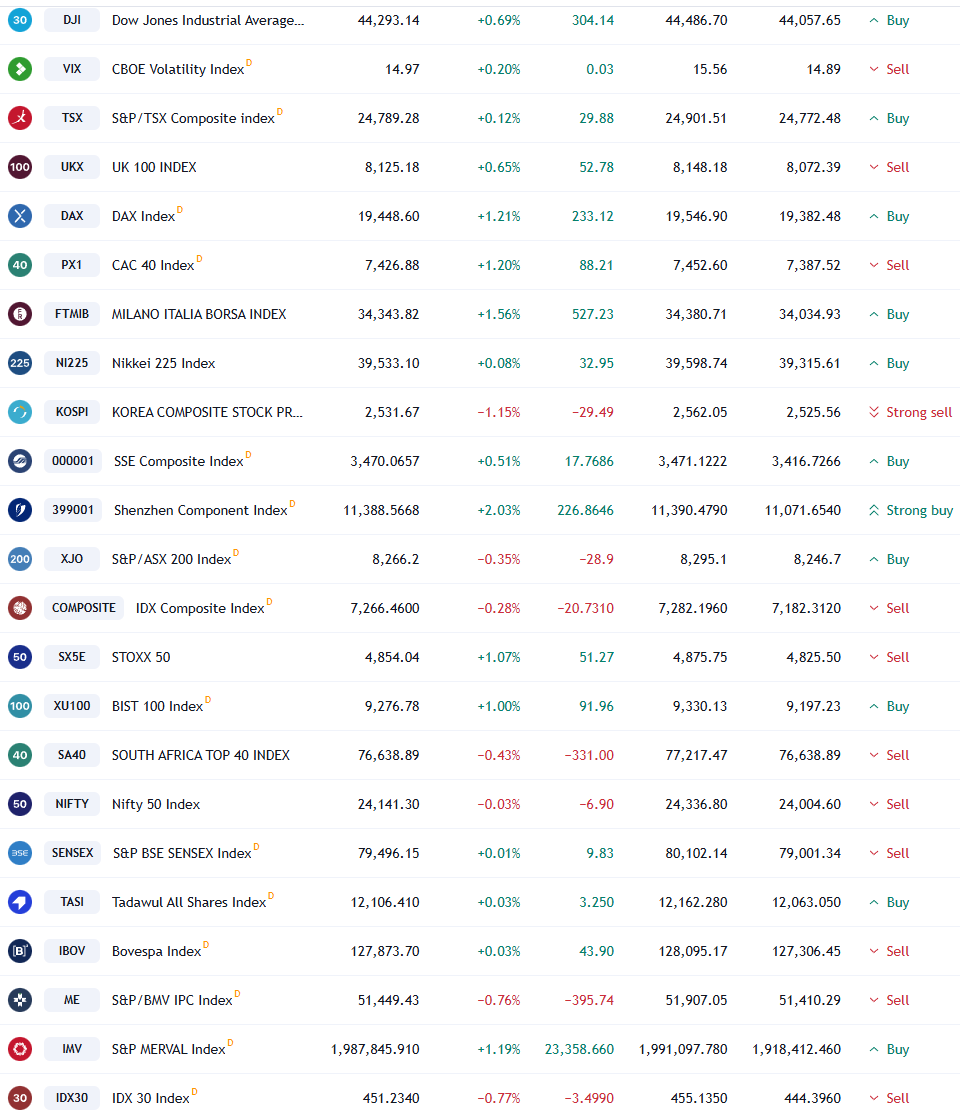Open the XU100 ticker badge

[72, 706]
